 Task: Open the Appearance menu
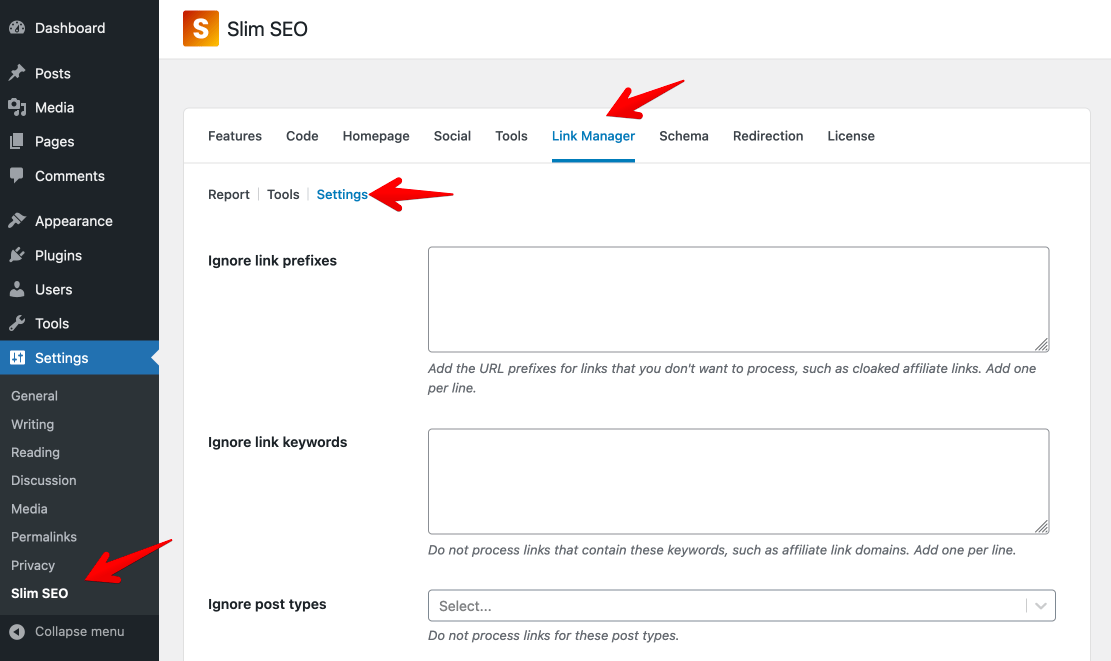tap(74, 221)
